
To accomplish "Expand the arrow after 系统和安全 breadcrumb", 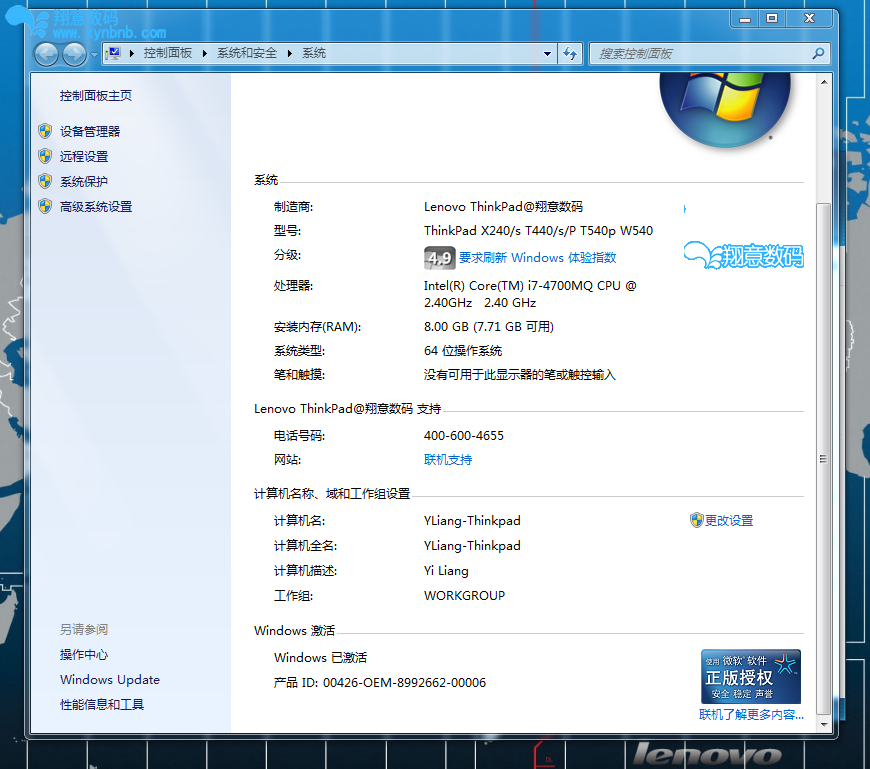I will pyautogui.click(x=290, y=53).
